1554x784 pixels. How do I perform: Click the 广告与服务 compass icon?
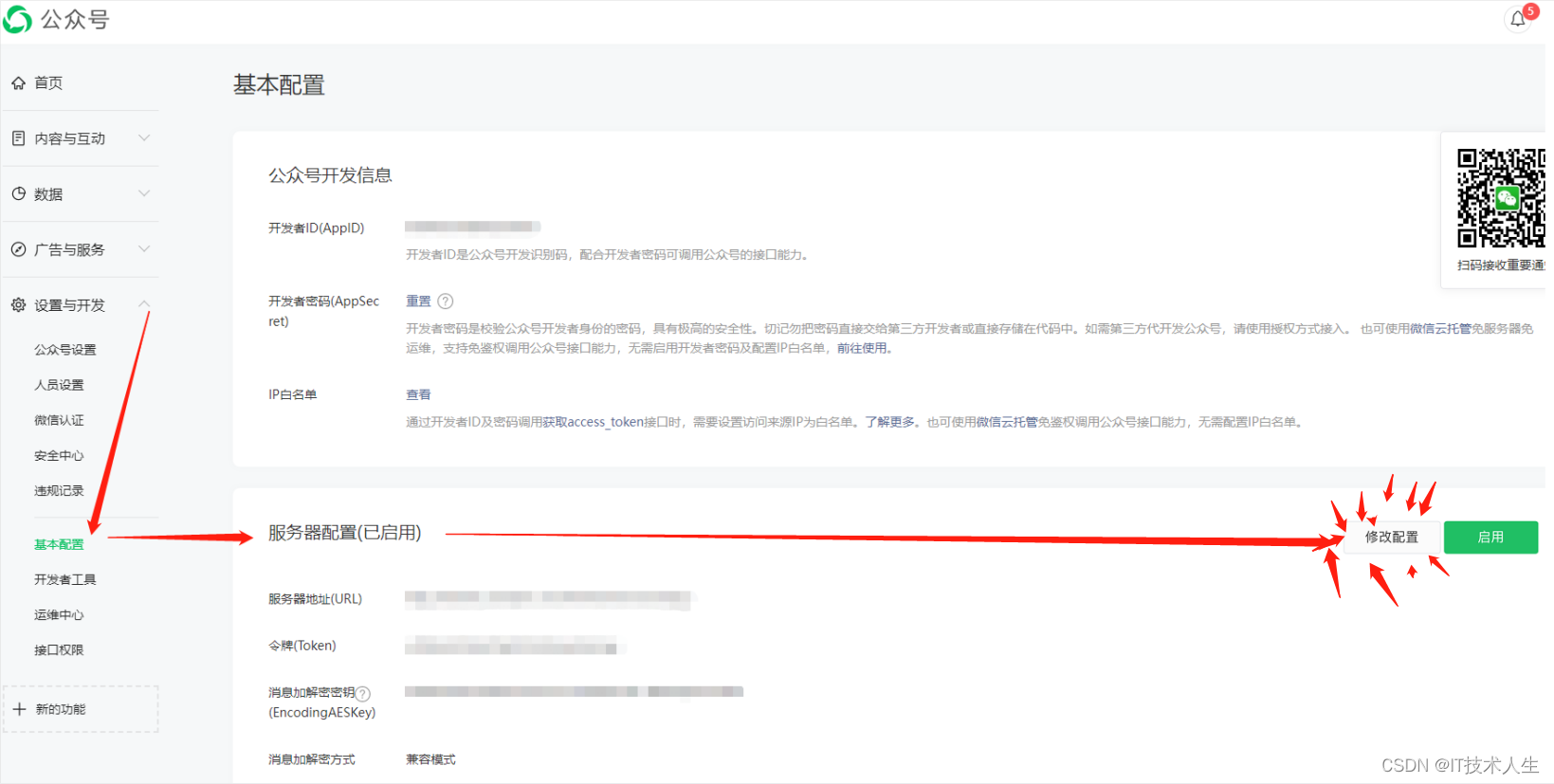pyautogui.click(x=18, y=249)
